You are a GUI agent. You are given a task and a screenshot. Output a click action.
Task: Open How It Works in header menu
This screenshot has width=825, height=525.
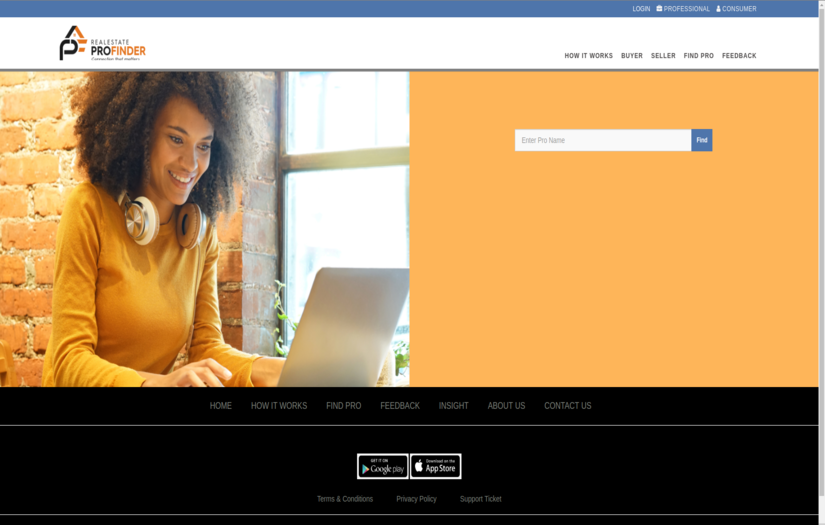(x=588, y=56)
